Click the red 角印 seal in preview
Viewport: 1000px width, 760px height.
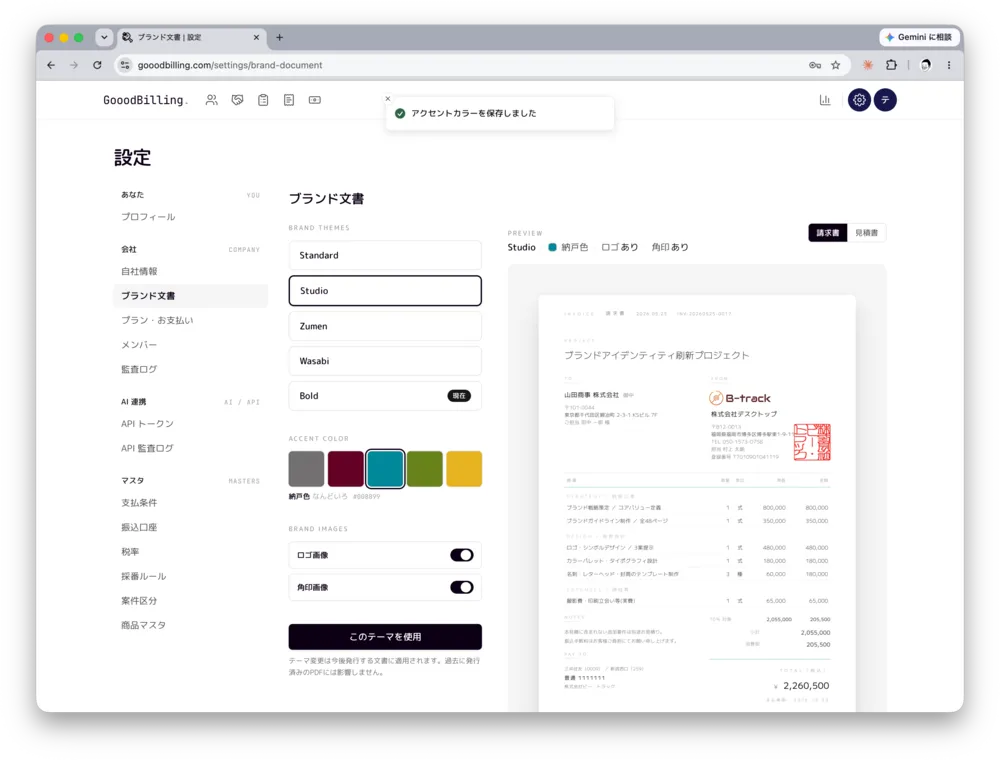tap(812, 442)
